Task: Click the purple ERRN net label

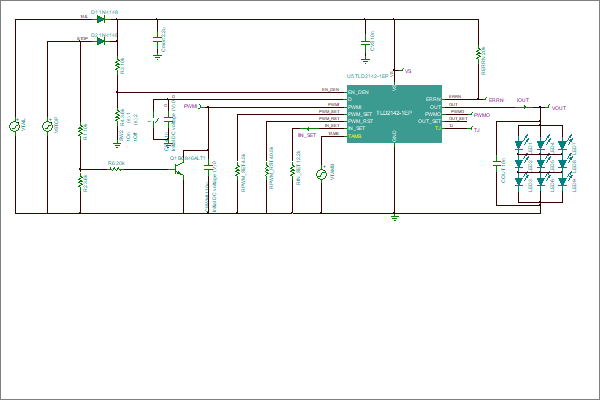Action: 496,100
